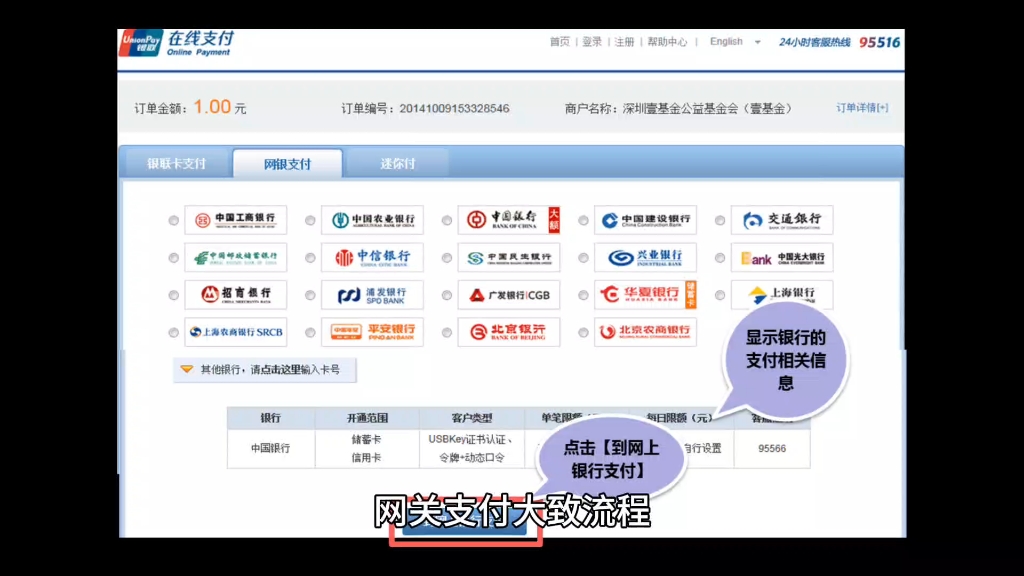Select the 广发银行 CGB logo

tap(509, 295)
